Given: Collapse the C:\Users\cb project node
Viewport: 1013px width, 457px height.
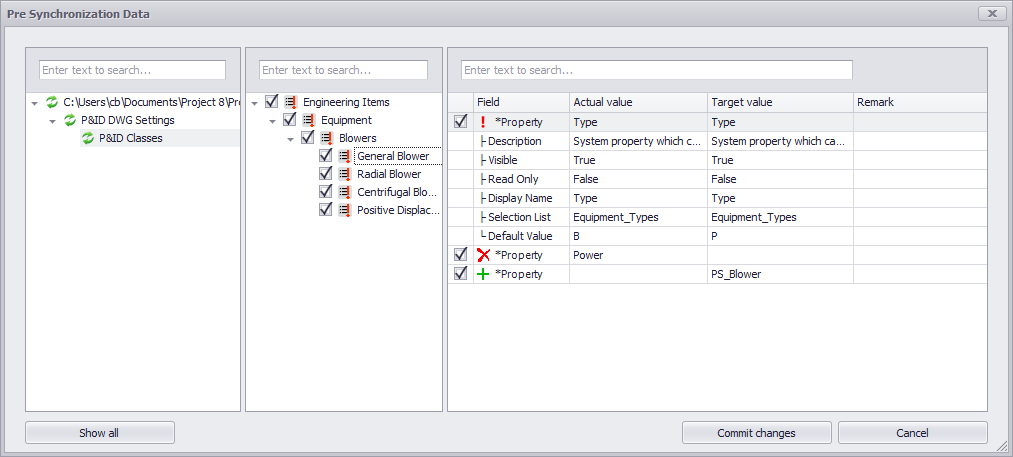Looking at the screenshot, I should (35, 103).
